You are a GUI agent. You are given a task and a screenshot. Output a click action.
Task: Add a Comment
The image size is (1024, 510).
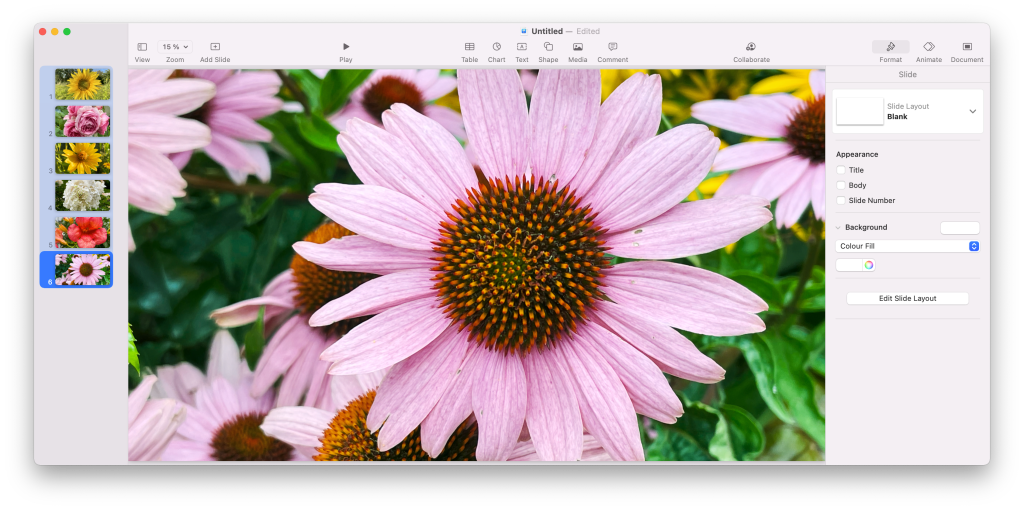coord(613,47)
